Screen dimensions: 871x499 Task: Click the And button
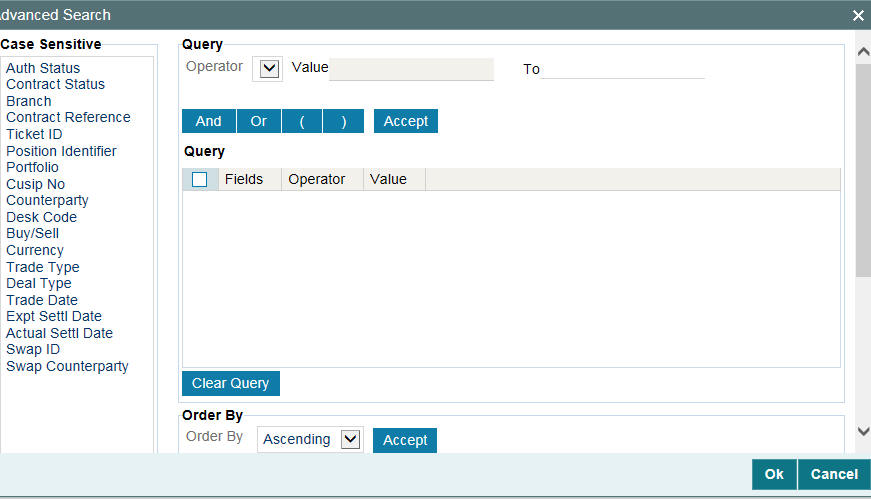(209, 121)
